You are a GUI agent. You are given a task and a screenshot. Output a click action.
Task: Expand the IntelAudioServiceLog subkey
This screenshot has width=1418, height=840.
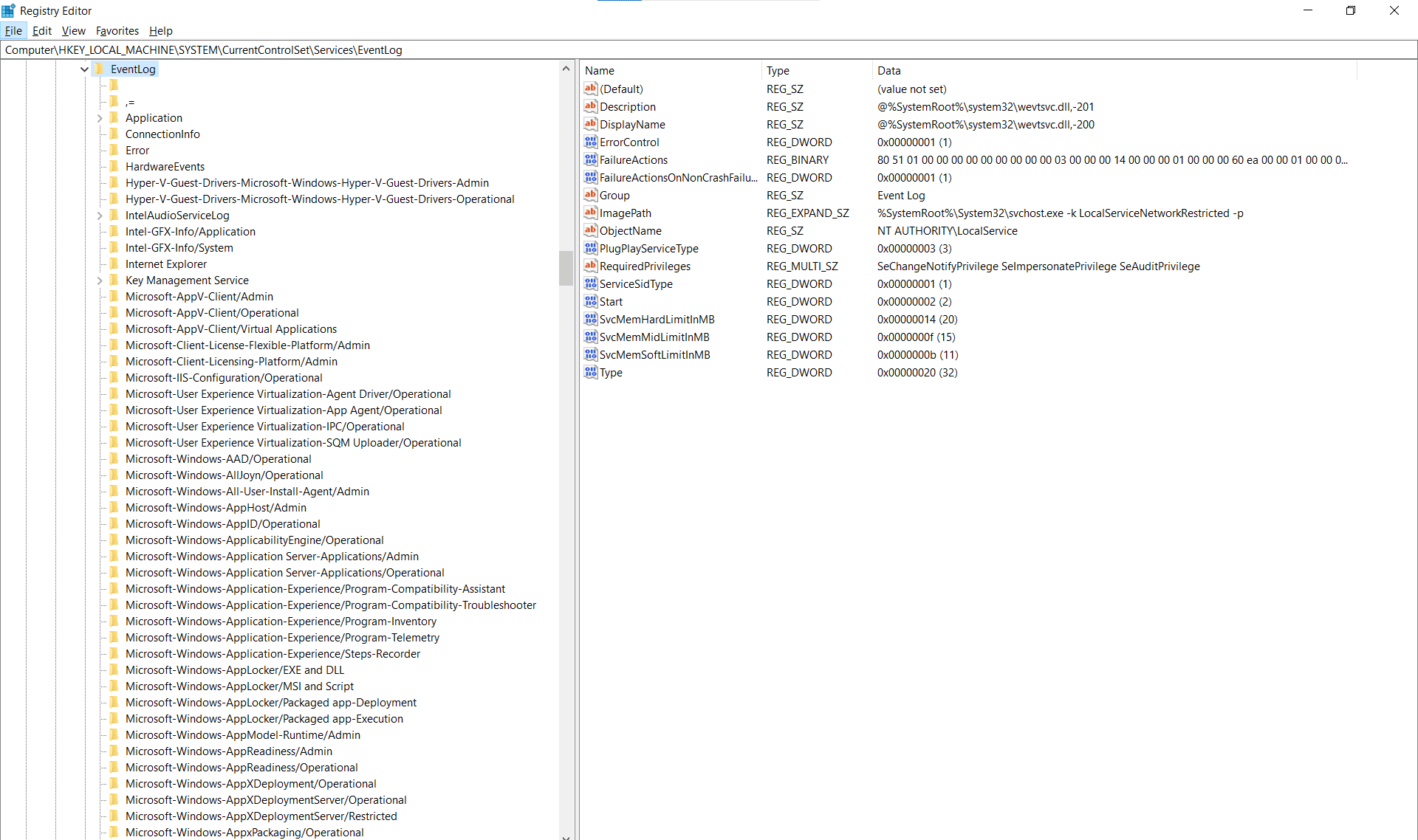click(100, 216)
